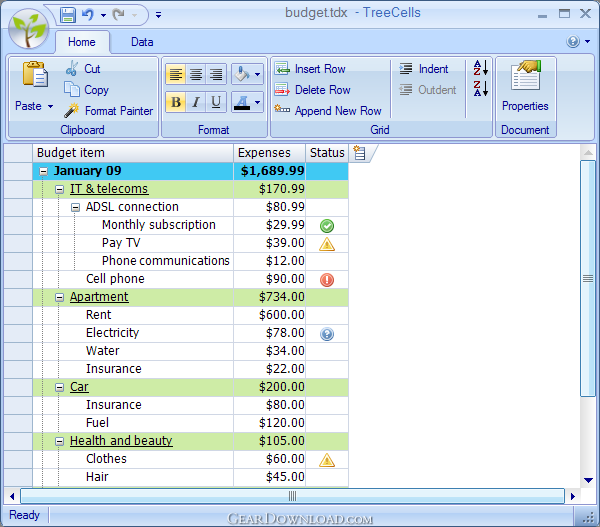Click the Expenses column header
The image size is (600, 527).
[269, 153]
